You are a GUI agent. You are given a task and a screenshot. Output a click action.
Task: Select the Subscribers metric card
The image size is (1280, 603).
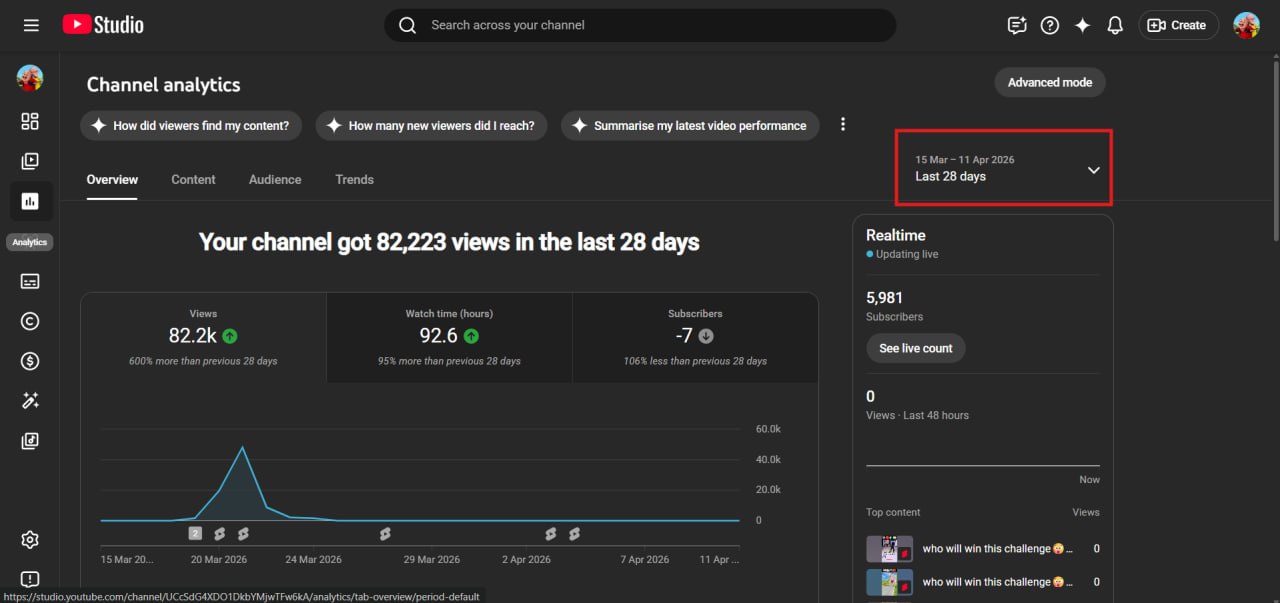click(695, 338)
